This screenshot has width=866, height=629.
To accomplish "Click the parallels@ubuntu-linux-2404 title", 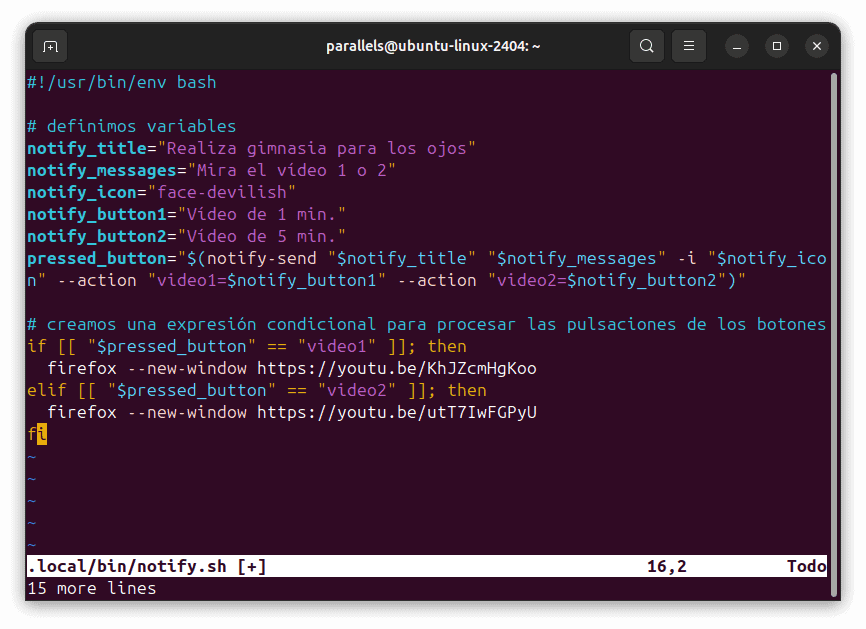I will (x=433, y=46).
